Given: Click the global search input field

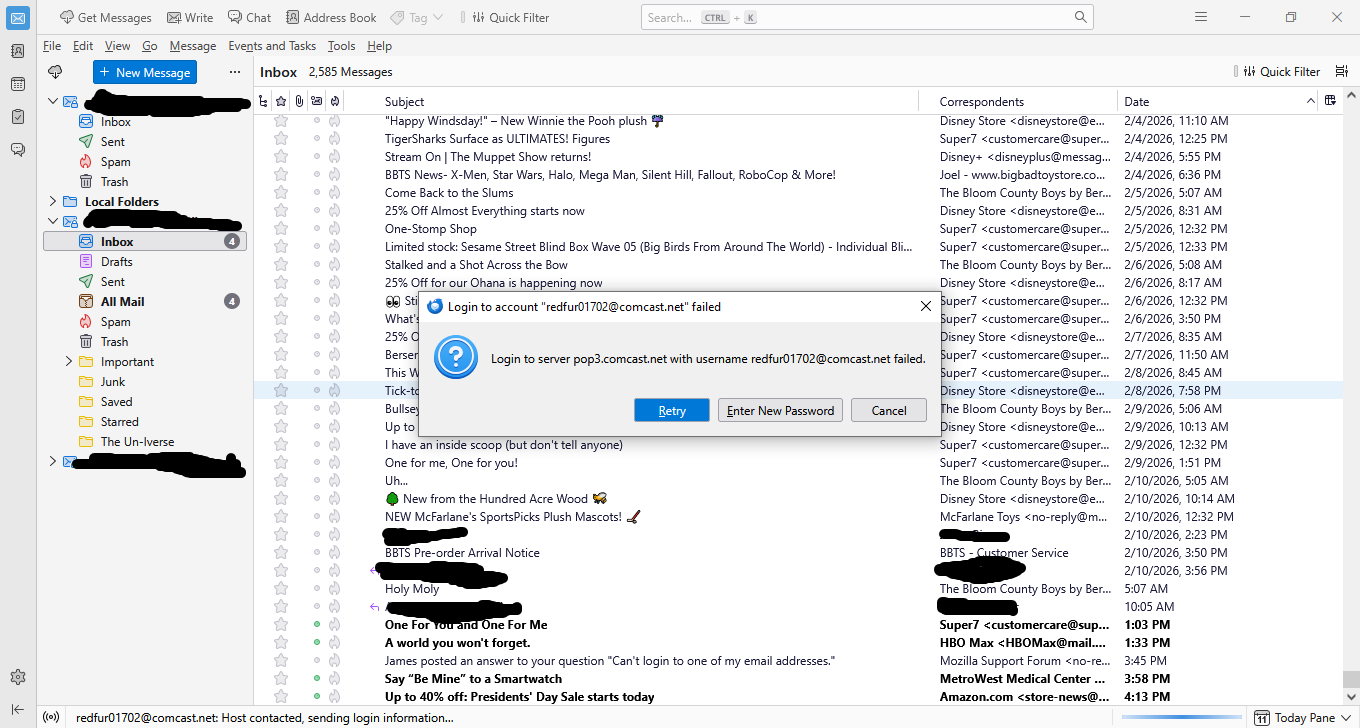Looking at the screenshot, I should pos(860,17).
